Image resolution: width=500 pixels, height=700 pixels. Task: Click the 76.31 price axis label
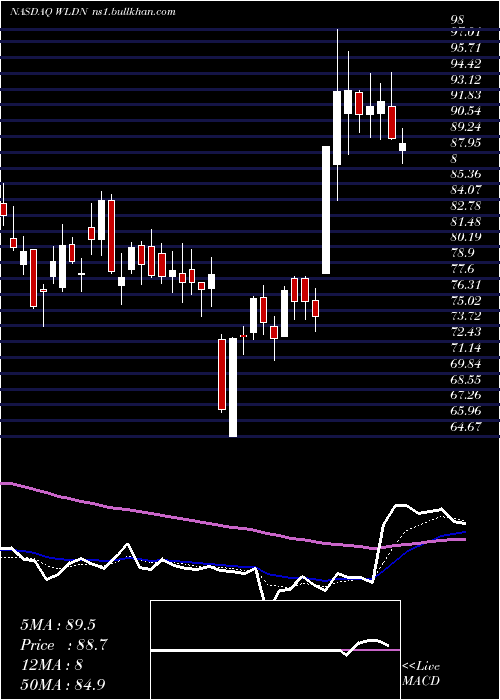(x=466, y=284)
